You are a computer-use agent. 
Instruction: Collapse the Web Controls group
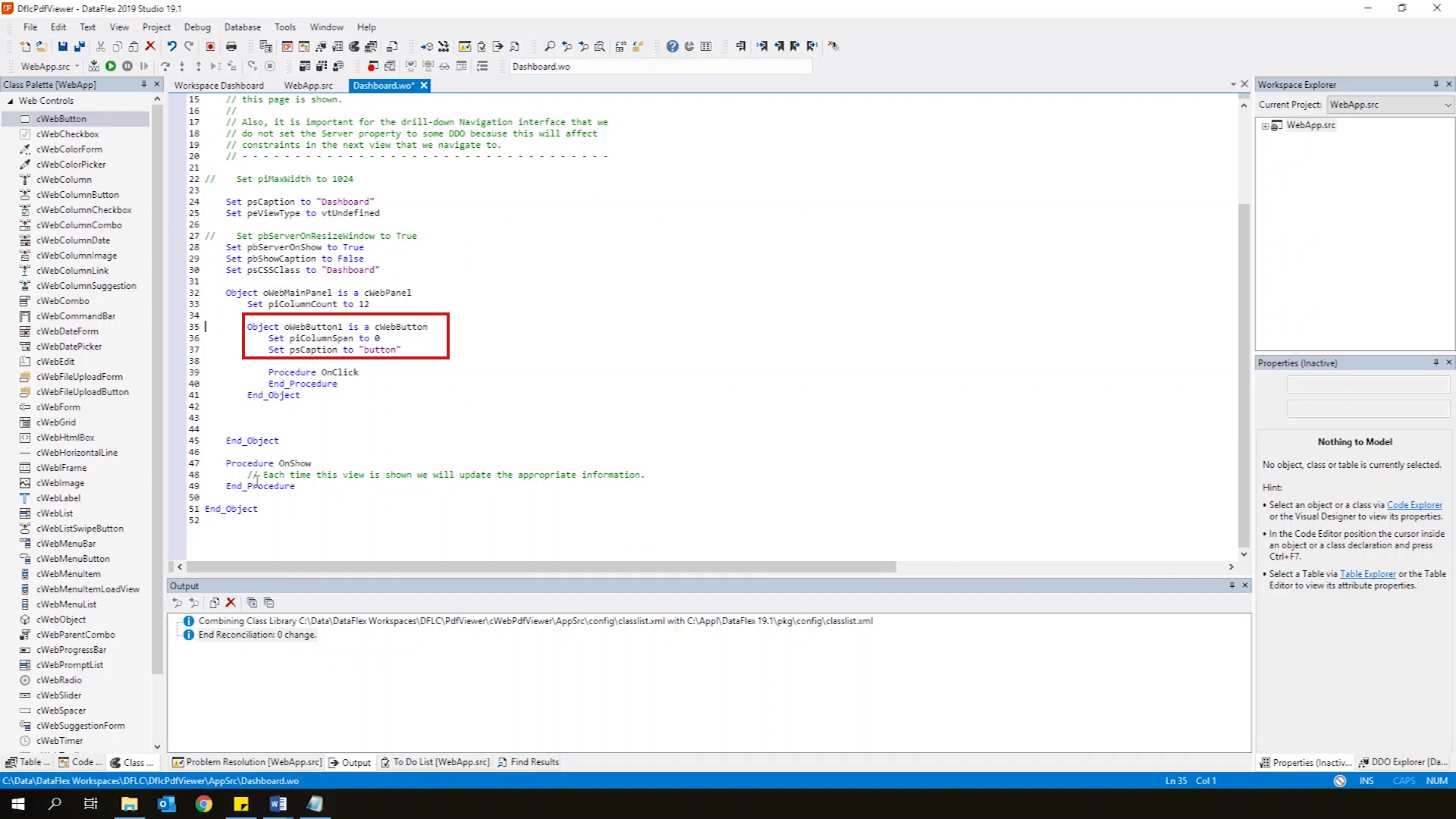pos(11,101)
